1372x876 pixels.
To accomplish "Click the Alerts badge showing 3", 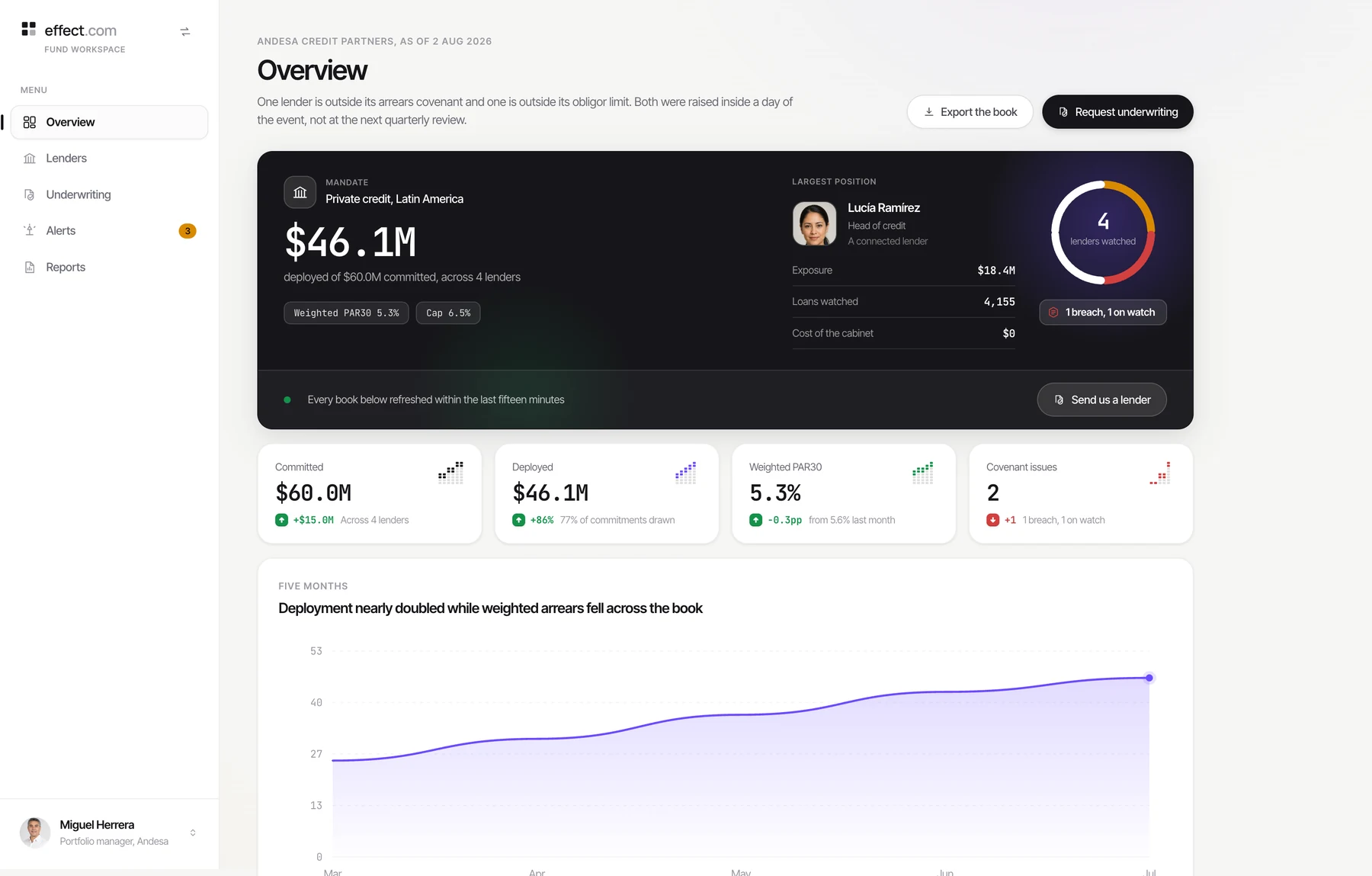I will point(188,231).
